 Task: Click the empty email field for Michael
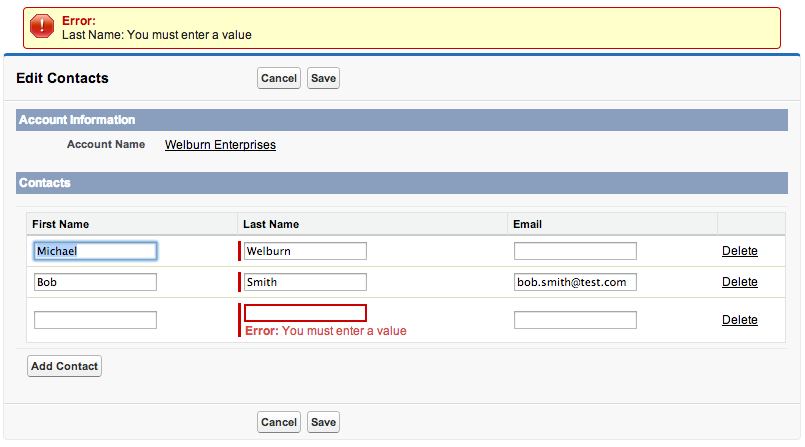[x=575, y=251]
